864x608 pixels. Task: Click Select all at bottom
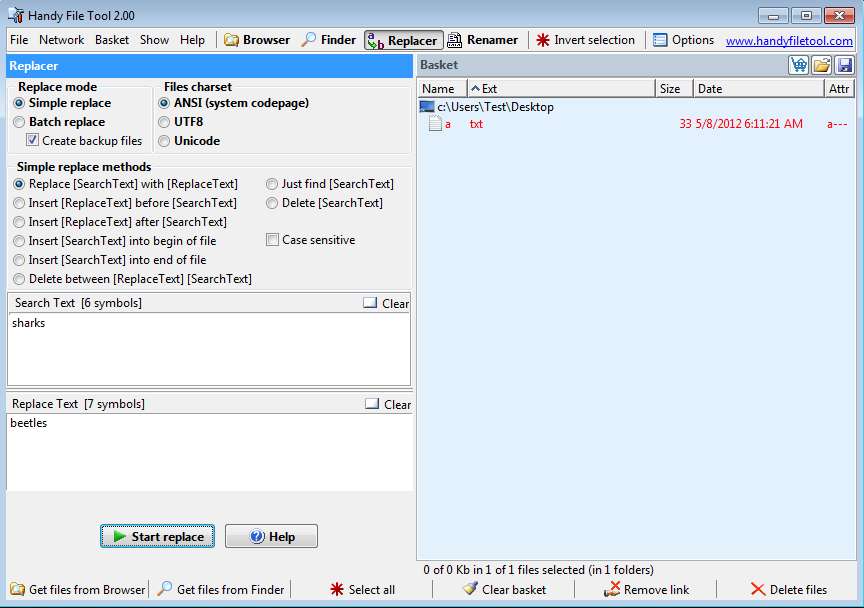point(363,589)
